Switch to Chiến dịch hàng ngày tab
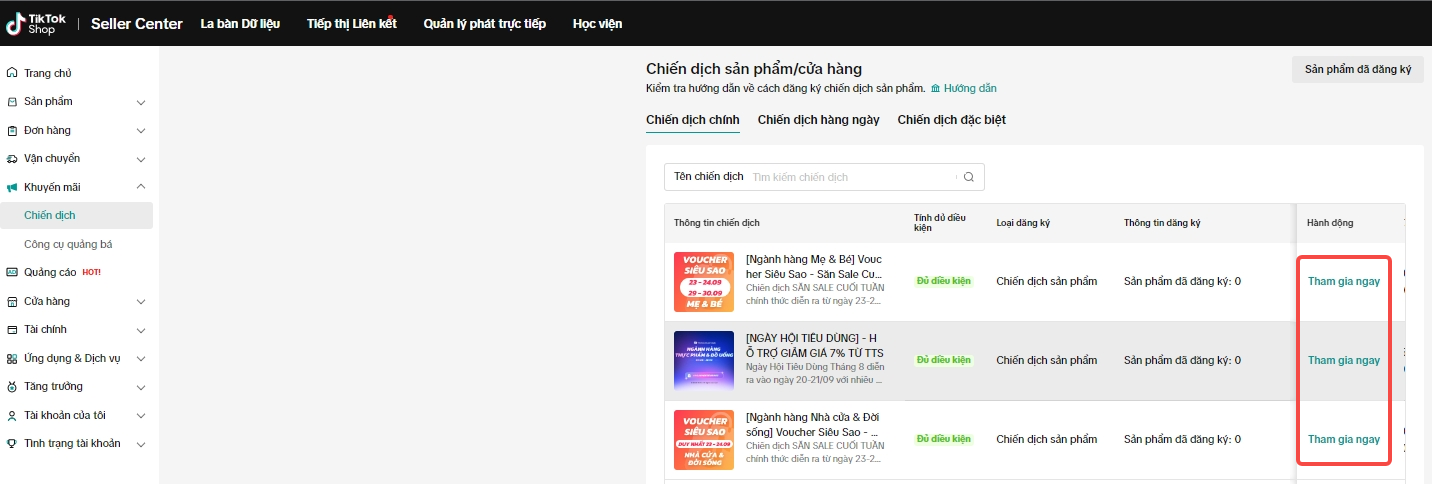The height and width of the screenshot is (484, 1432). click(x=819, y=120)
